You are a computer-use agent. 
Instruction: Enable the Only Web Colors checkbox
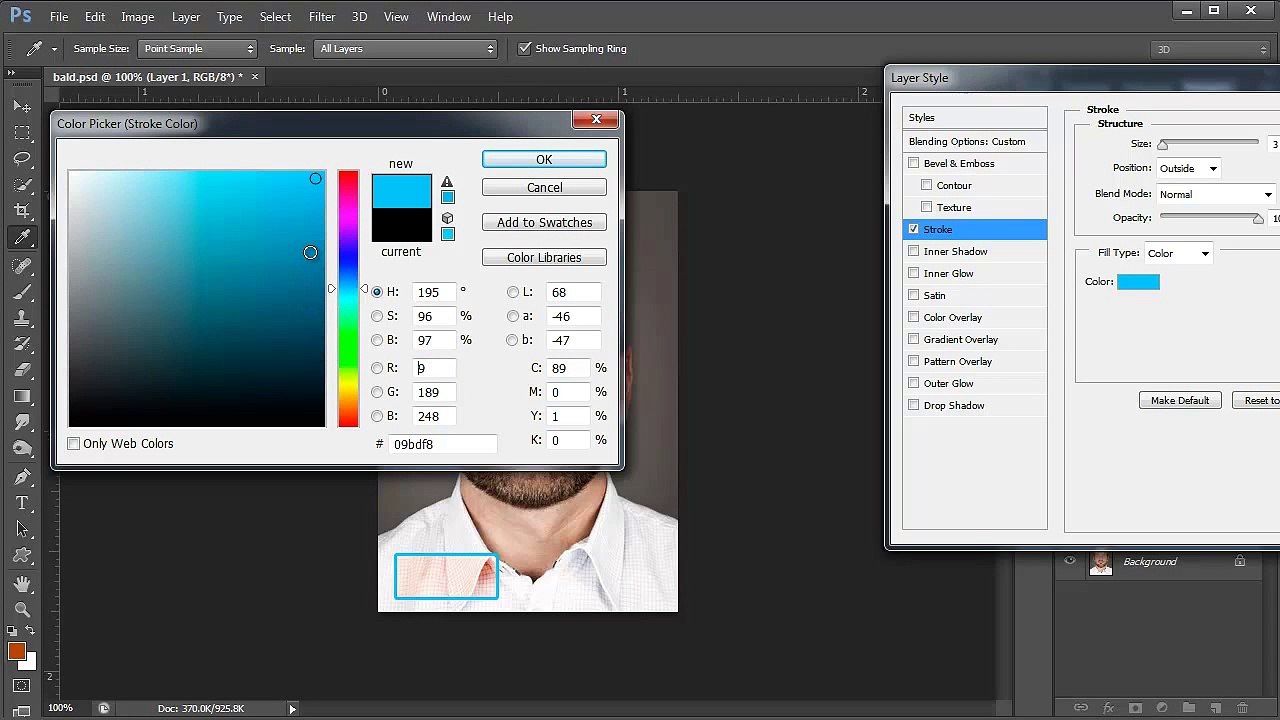click(x=74, y=443)
